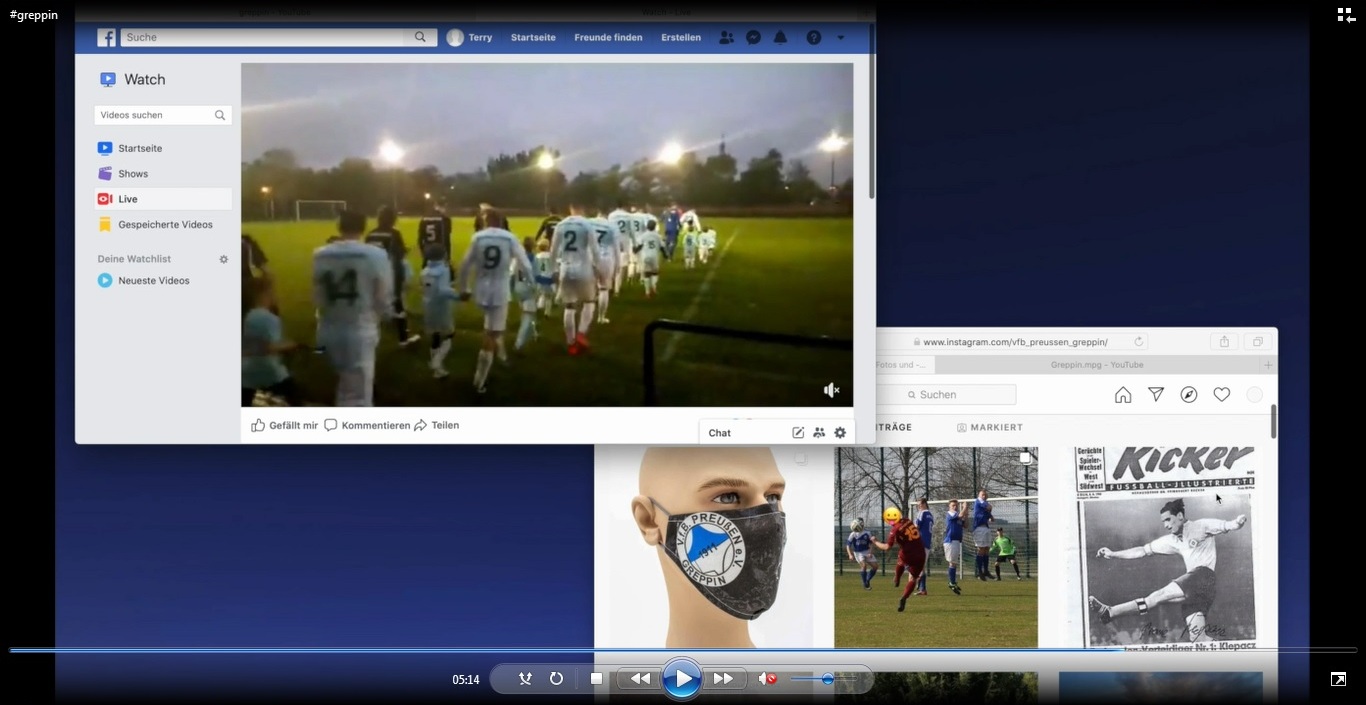Open Terry's profile in the Facebook bar

pyautogui.click(x=470, y=37)
